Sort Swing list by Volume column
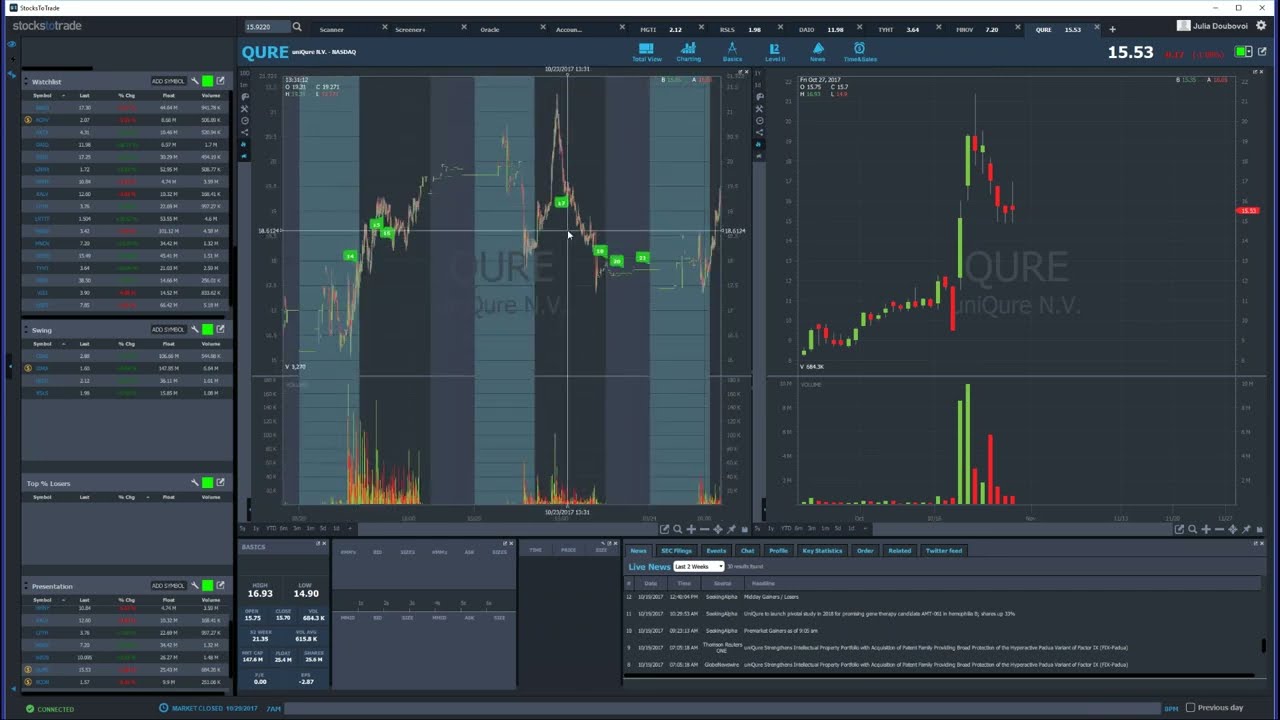This screenshot has height=720, width=1280. click(210, 344)
